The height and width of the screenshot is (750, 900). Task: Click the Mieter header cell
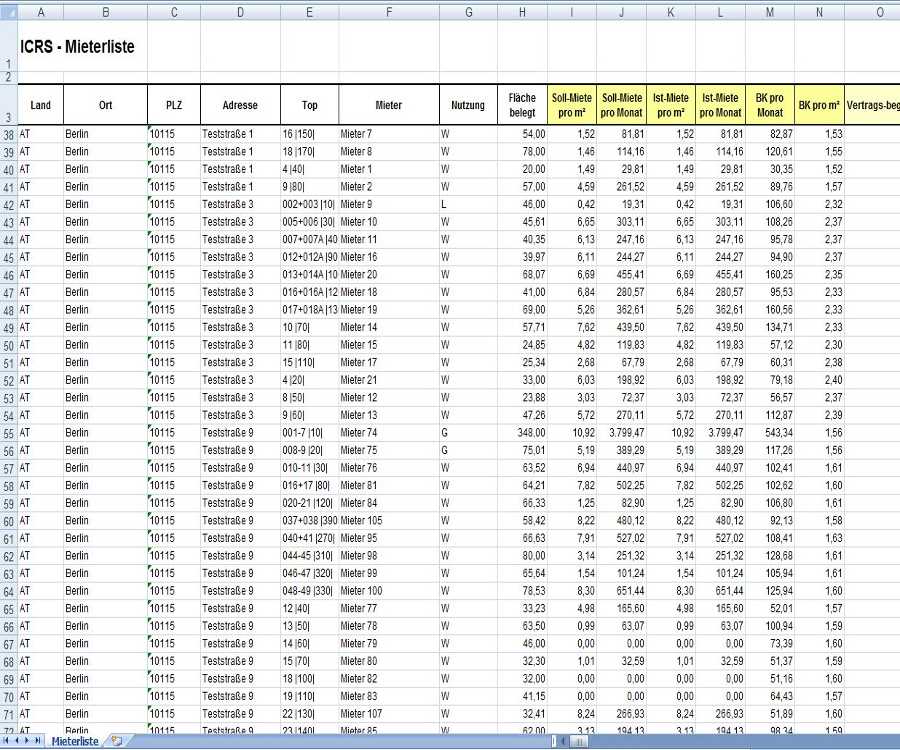(389, 105)
